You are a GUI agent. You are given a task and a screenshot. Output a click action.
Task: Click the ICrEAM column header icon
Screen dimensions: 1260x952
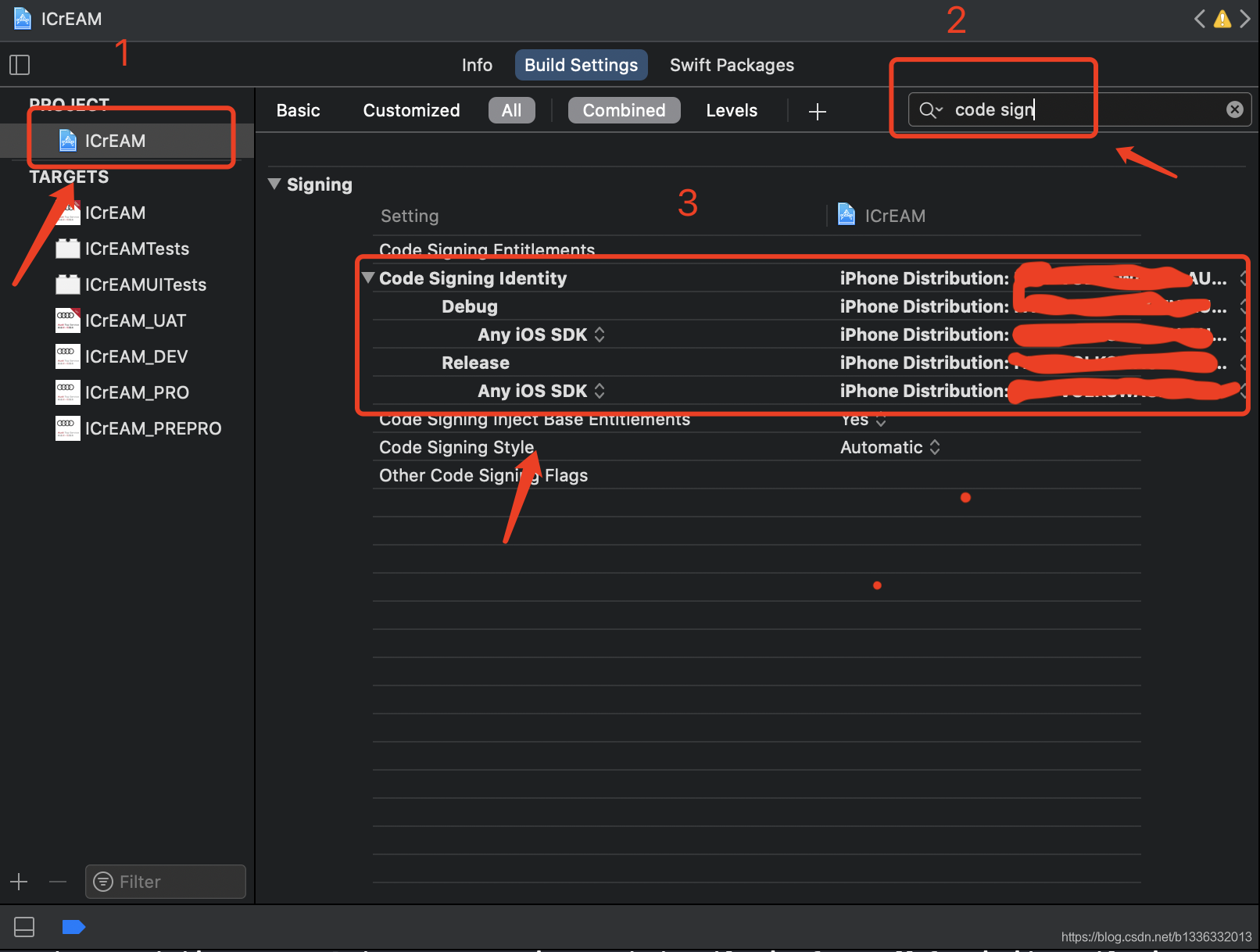tap(847, 214)
